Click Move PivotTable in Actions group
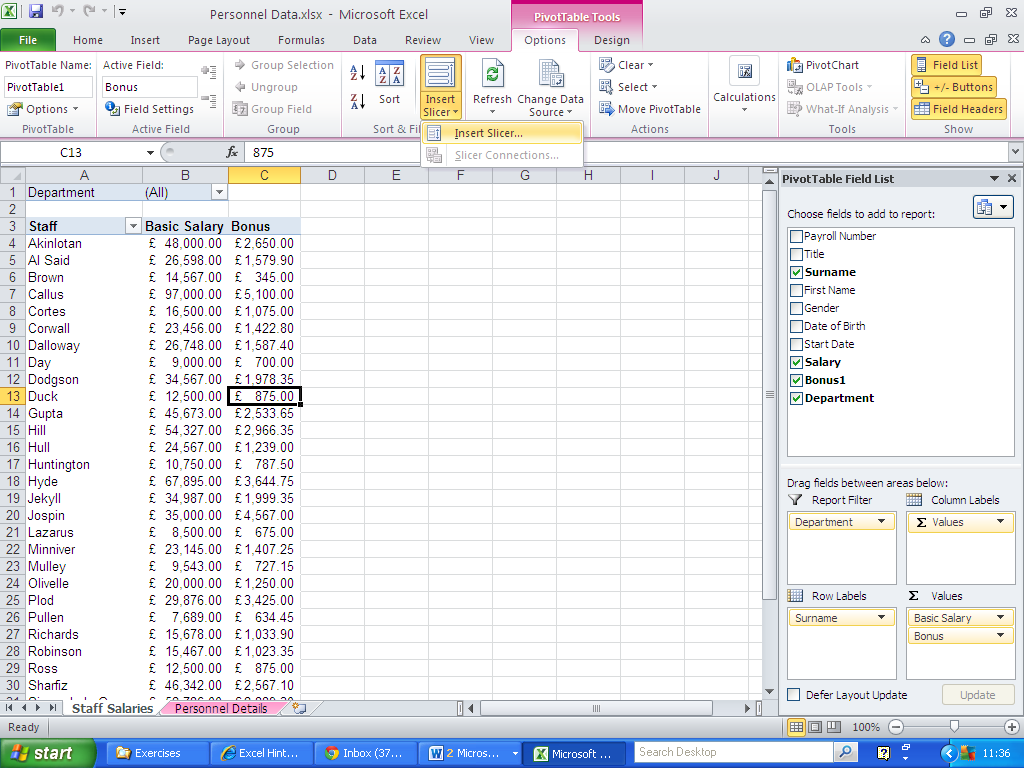The height and width of the screenshot is (768, 1024). coord(650,109)
